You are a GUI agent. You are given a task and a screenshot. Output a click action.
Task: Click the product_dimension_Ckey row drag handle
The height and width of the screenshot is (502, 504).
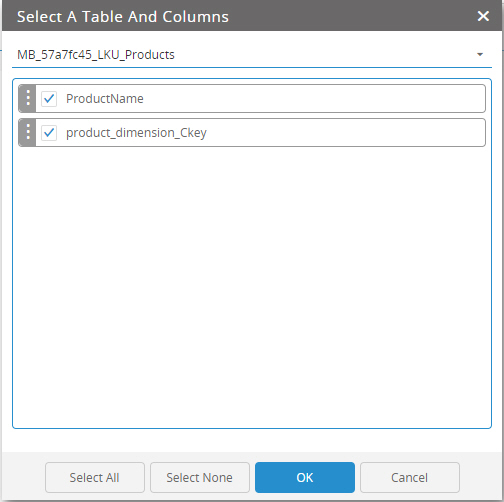coord(28,132)
